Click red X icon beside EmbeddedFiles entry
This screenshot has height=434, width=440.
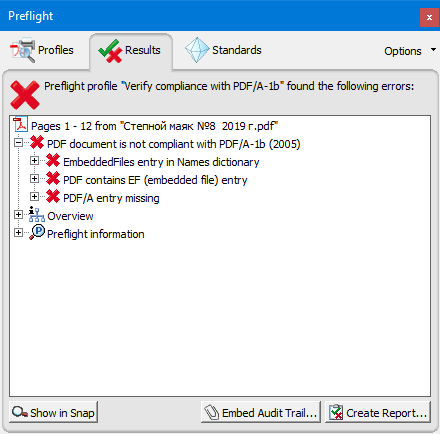[x=53, y=161]
